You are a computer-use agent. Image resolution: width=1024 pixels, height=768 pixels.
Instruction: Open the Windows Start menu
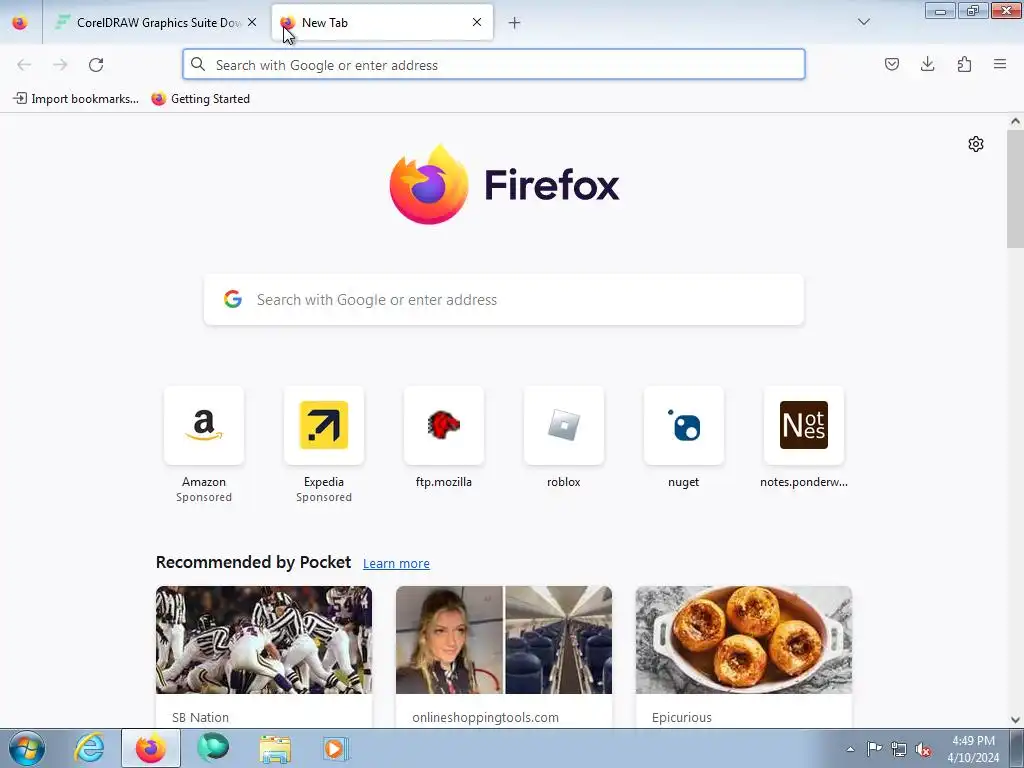(27, 748)
